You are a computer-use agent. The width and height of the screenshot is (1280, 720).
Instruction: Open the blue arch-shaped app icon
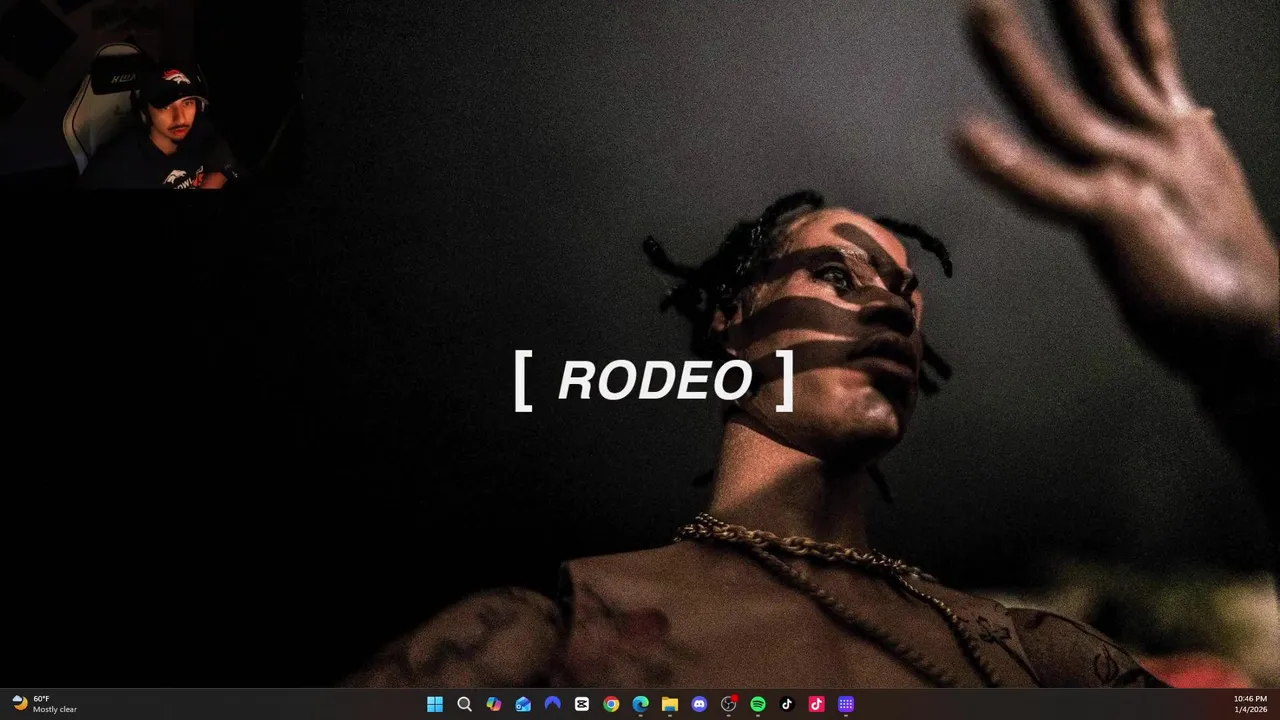click(x=552, y=704)
